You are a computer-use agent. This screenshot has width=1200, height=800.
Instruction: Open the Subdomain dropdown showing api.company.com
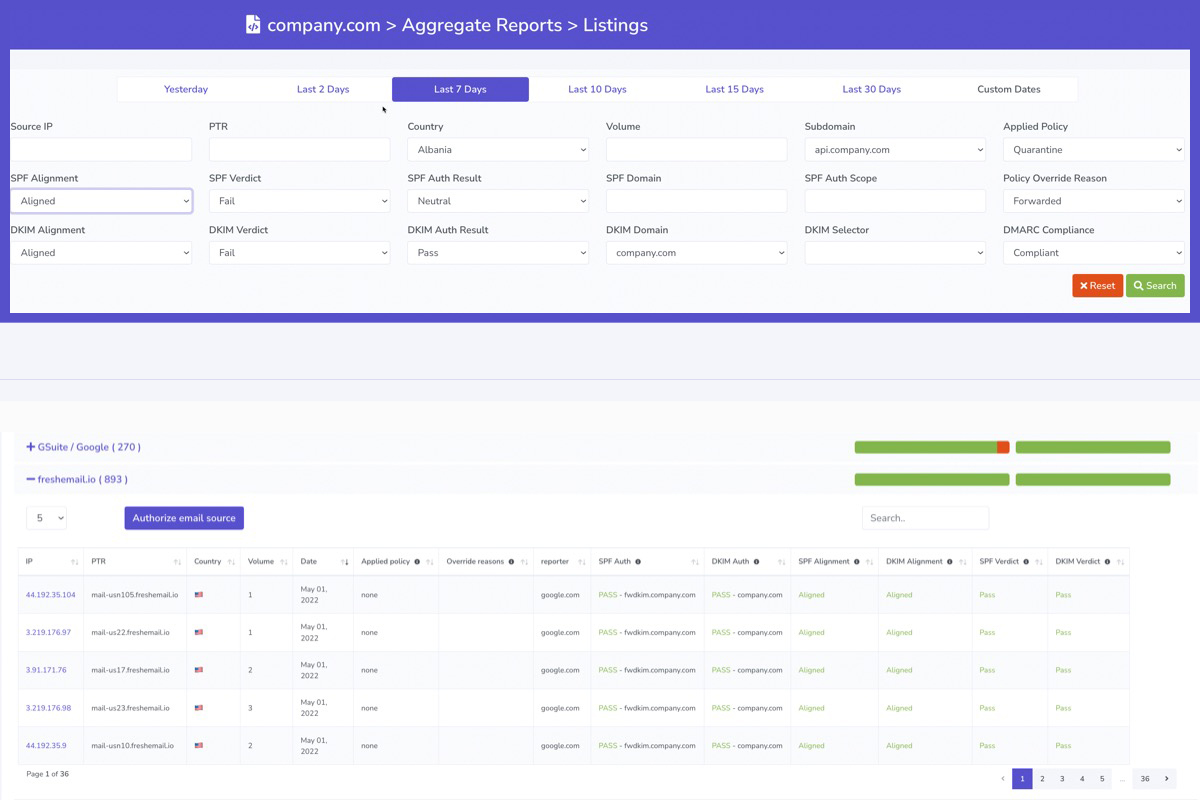click(893, 149)
